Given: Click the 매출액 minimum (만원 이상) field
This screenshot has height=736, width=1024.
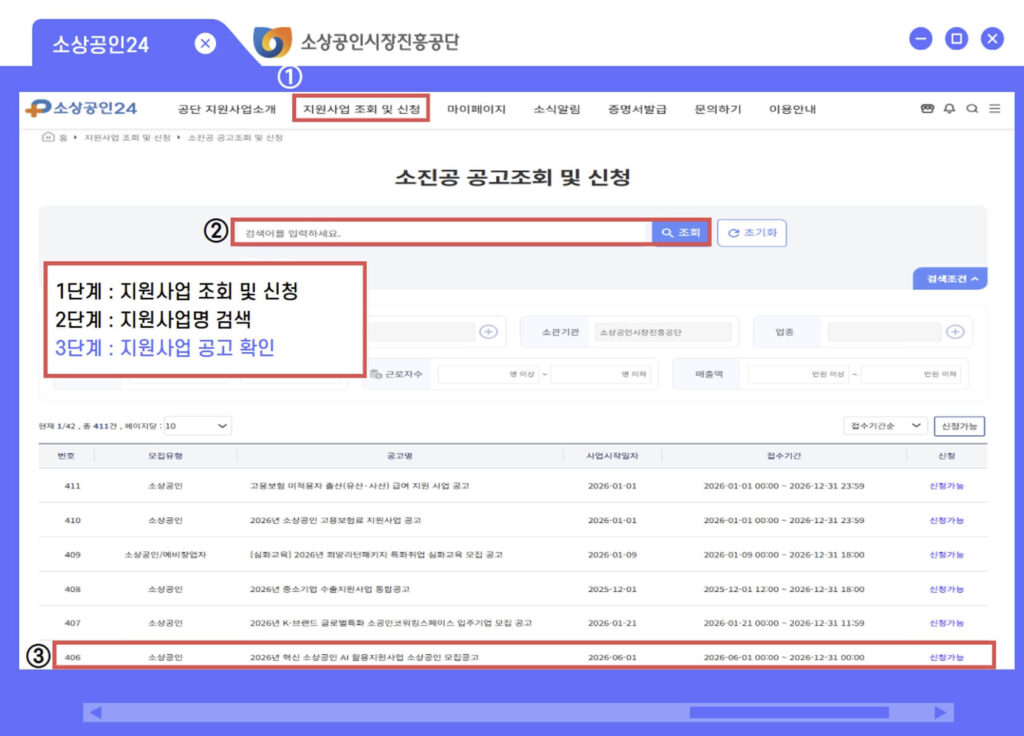Looking at the screenshot, I should [798, 374].
